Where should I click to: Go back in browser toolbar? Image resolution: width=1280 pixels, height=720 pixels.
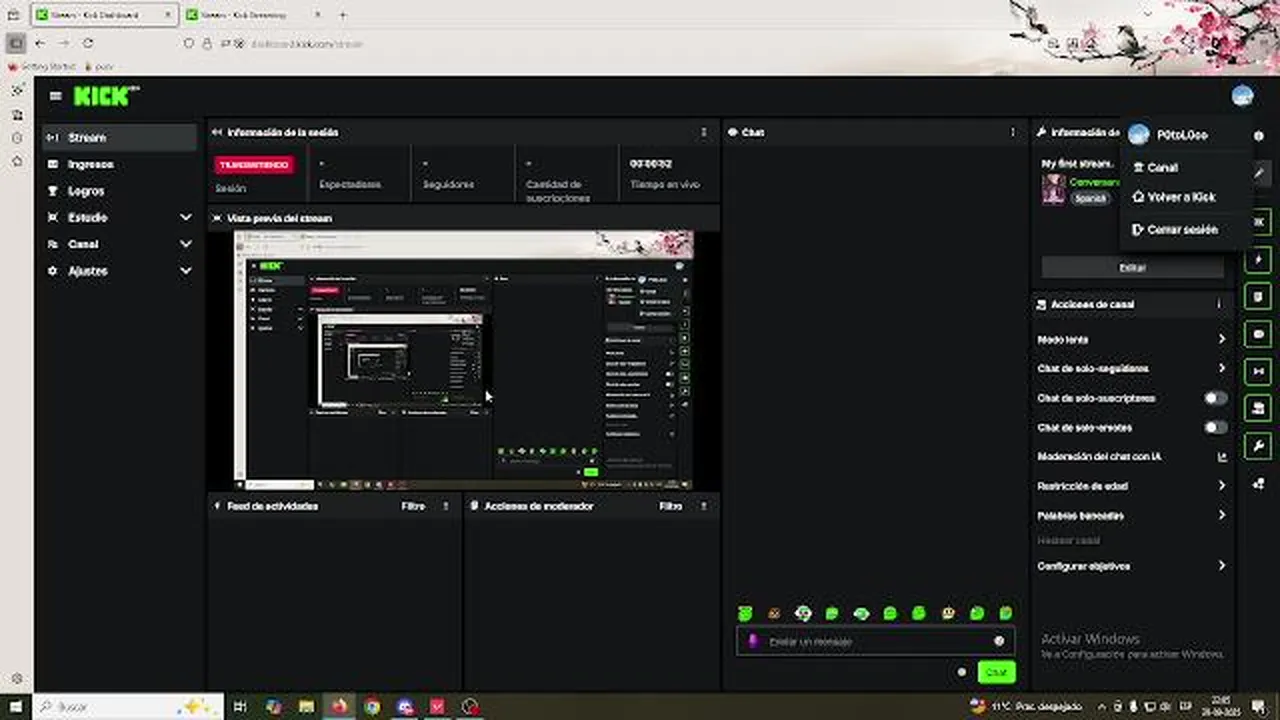coord(40,43)
